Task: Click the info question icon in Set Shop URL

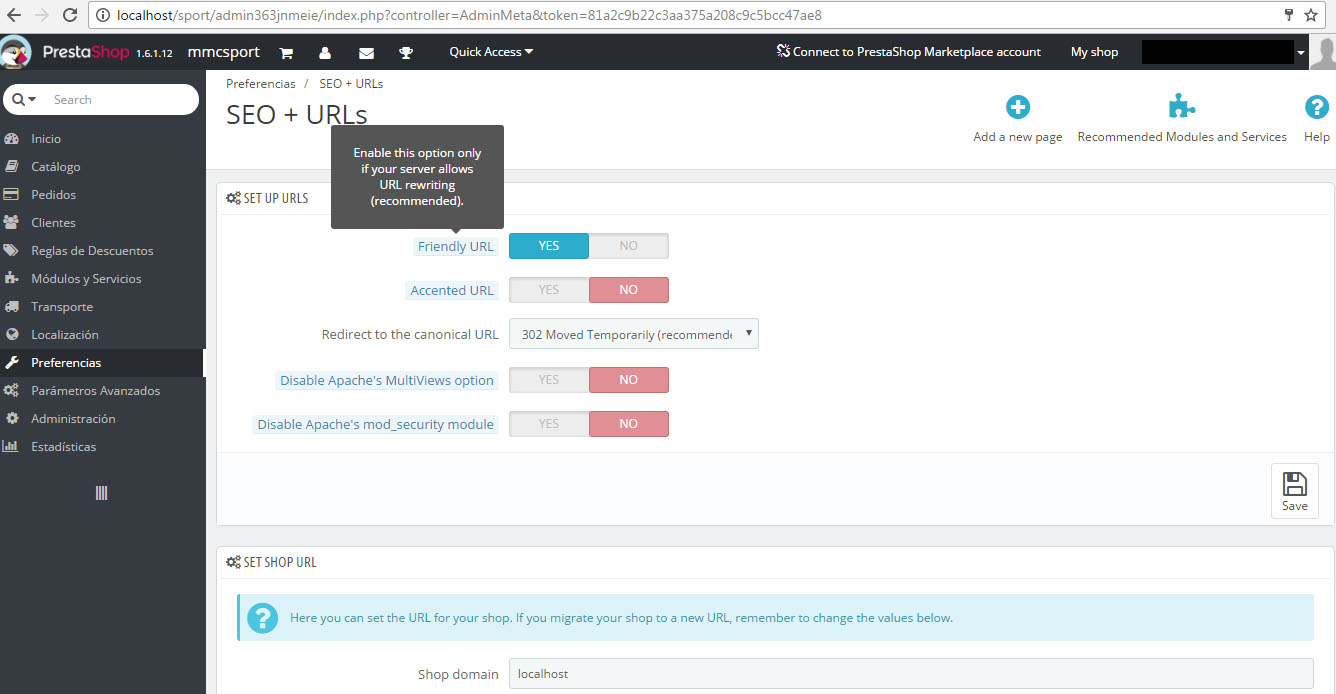Action: click(262, 617)
